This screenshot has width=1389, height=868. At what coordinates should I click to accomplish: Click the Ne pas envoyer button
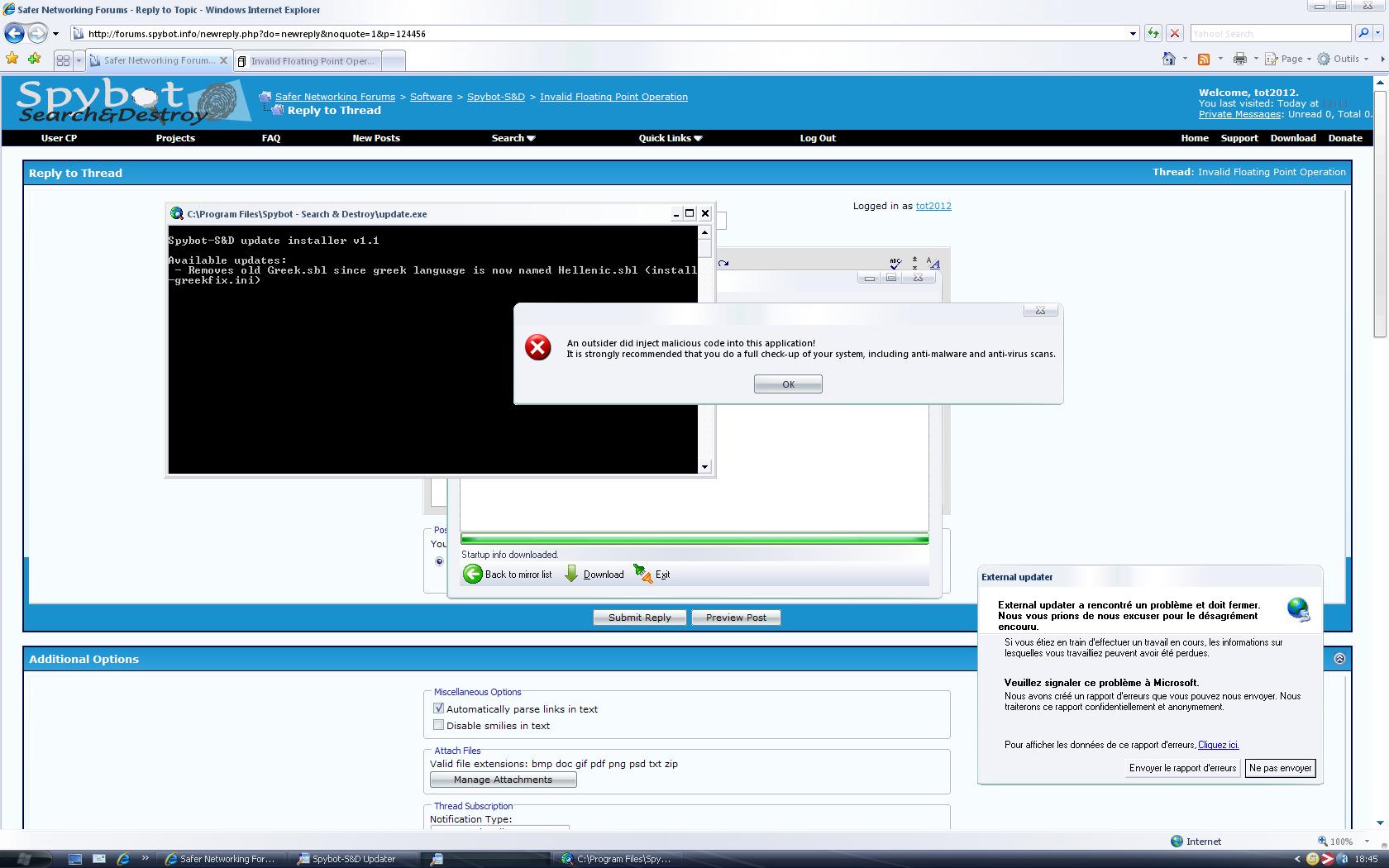[x=1280, y=768]
